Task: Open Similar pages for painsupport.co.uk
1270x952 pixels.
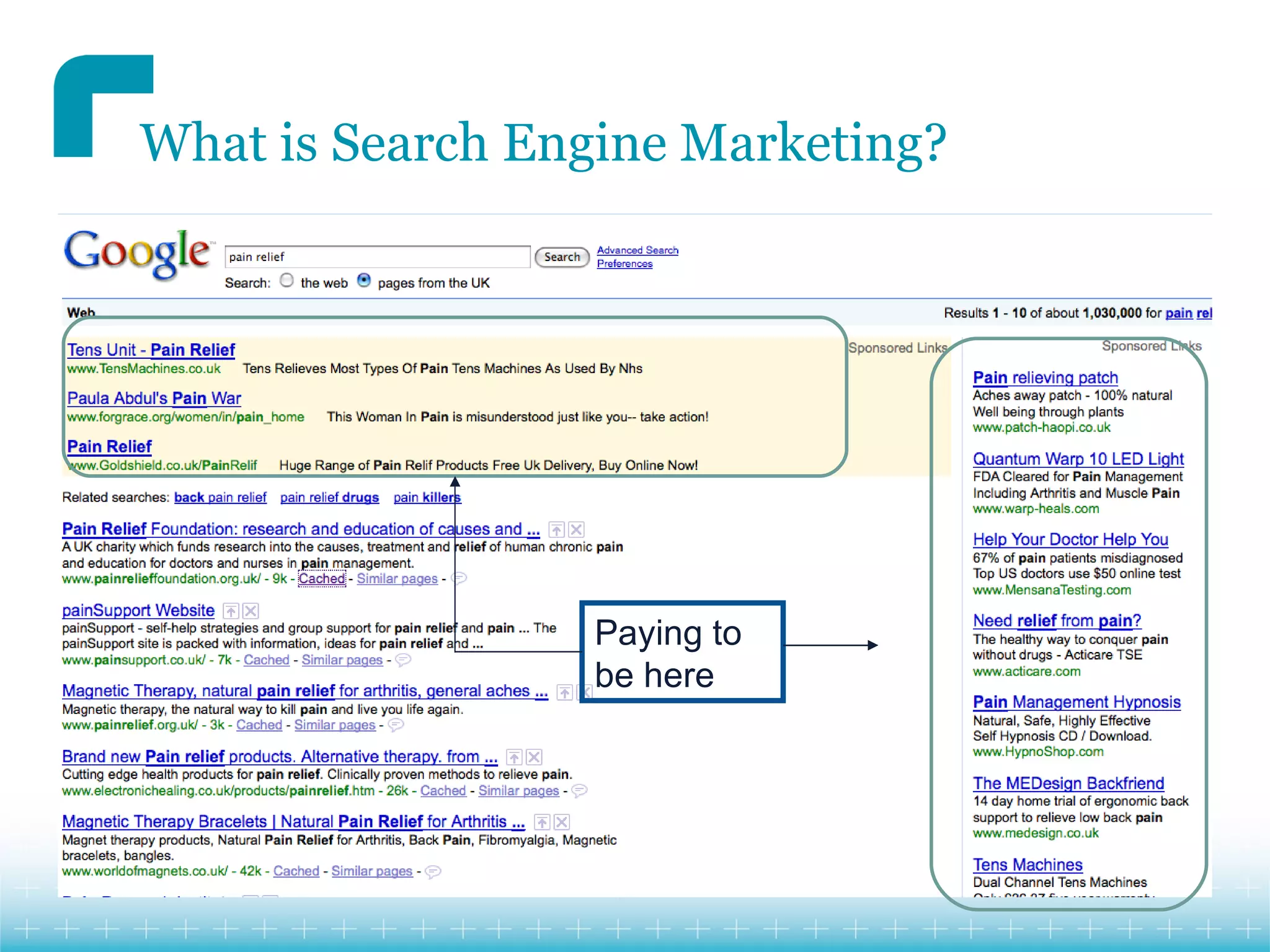Action: point(342,660)
